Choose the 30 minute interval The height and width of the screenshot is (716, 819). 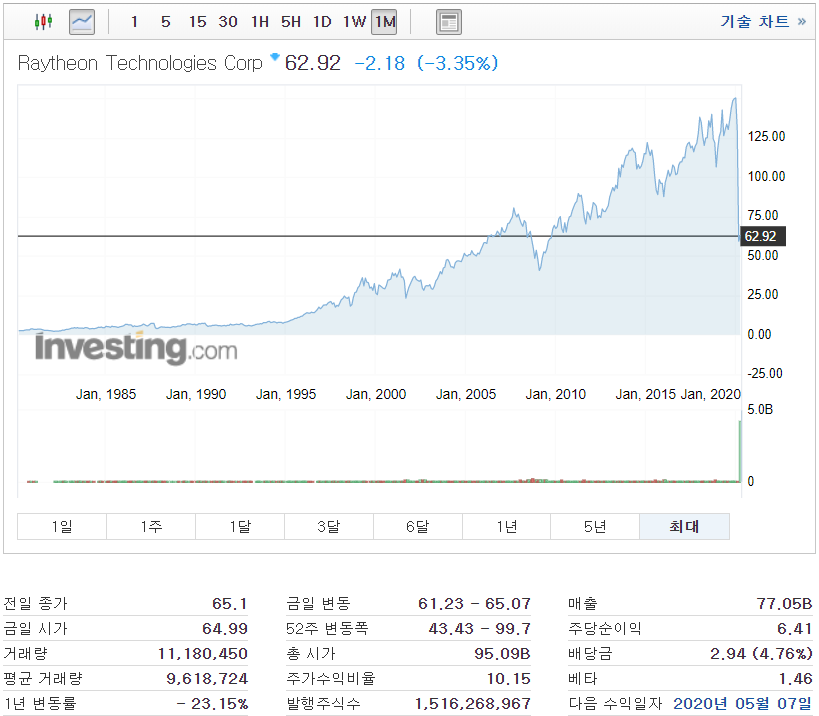pyautogui.click(x=228, y=22)
